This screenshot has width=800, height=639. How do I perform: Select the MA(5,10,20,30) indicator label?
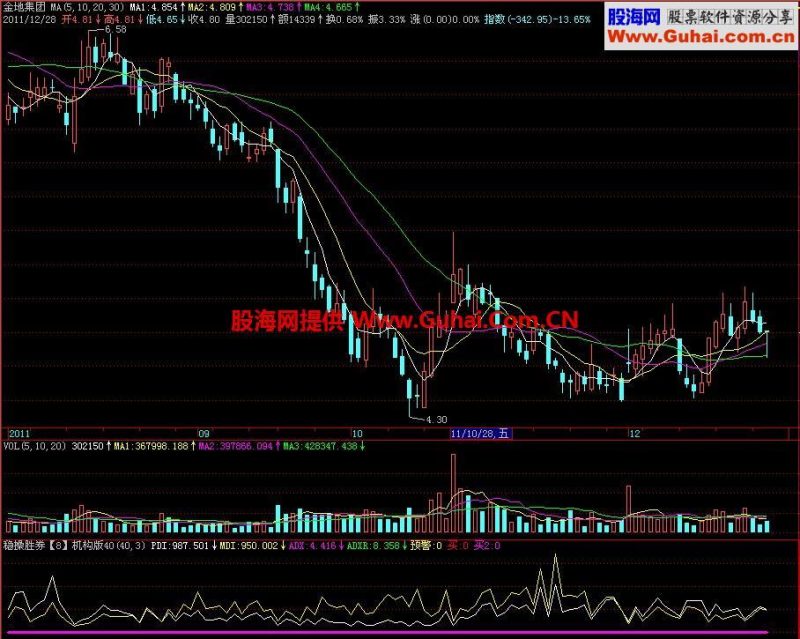(87, 7)
